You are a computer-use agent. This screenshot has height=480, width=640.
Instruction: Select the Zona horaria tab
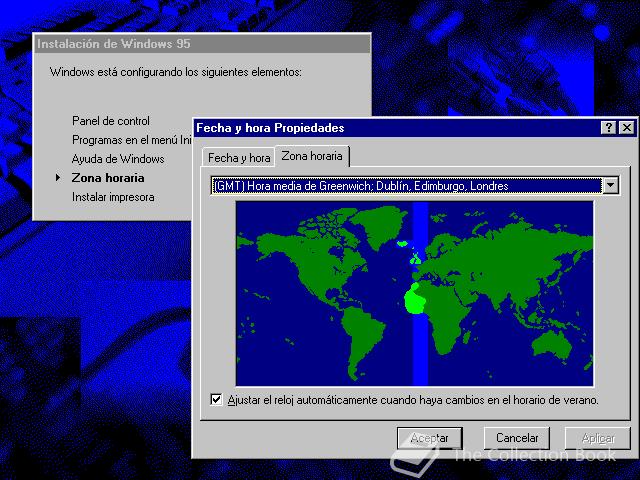click(312, 156)
